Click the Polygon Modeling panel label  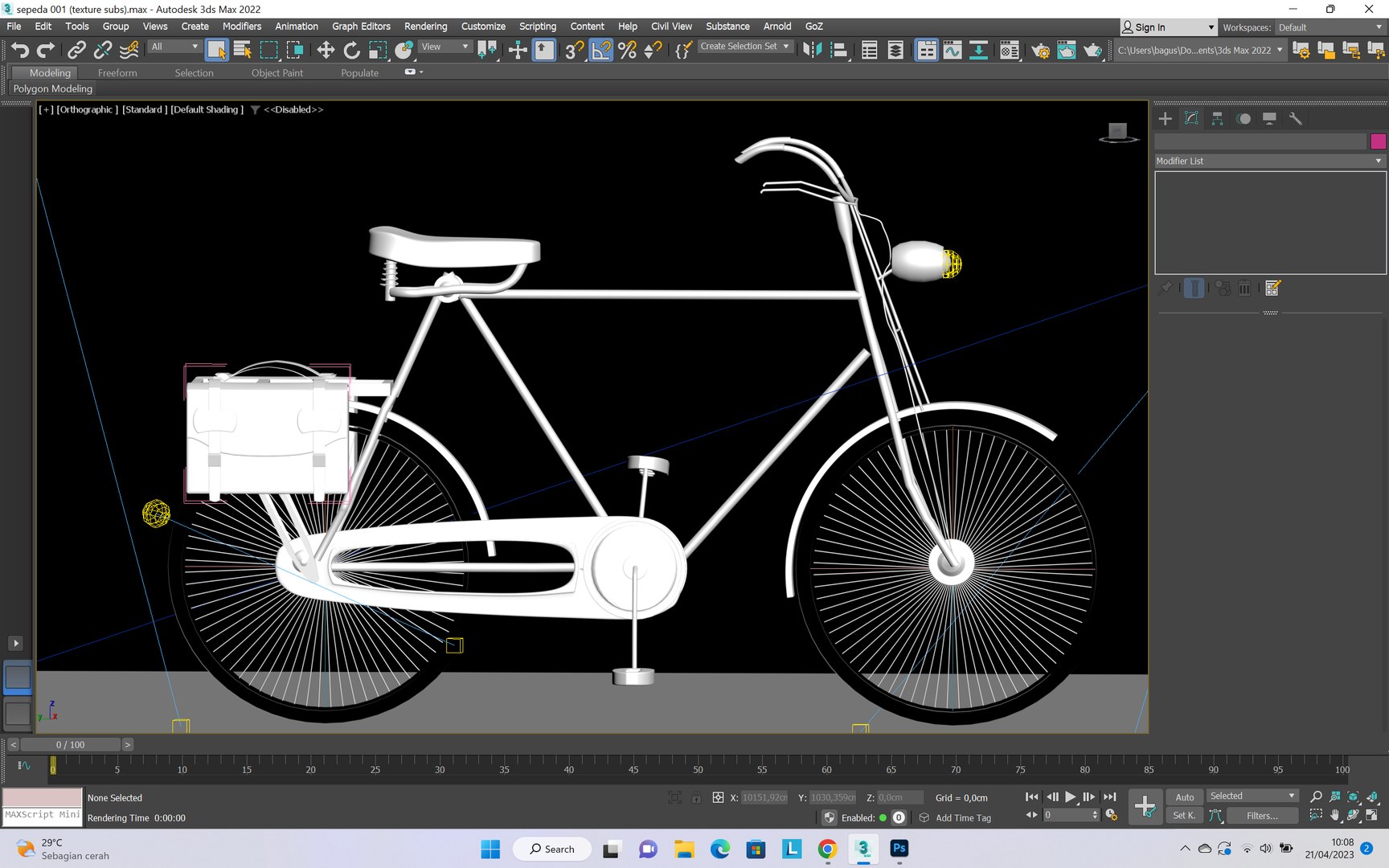53,89
